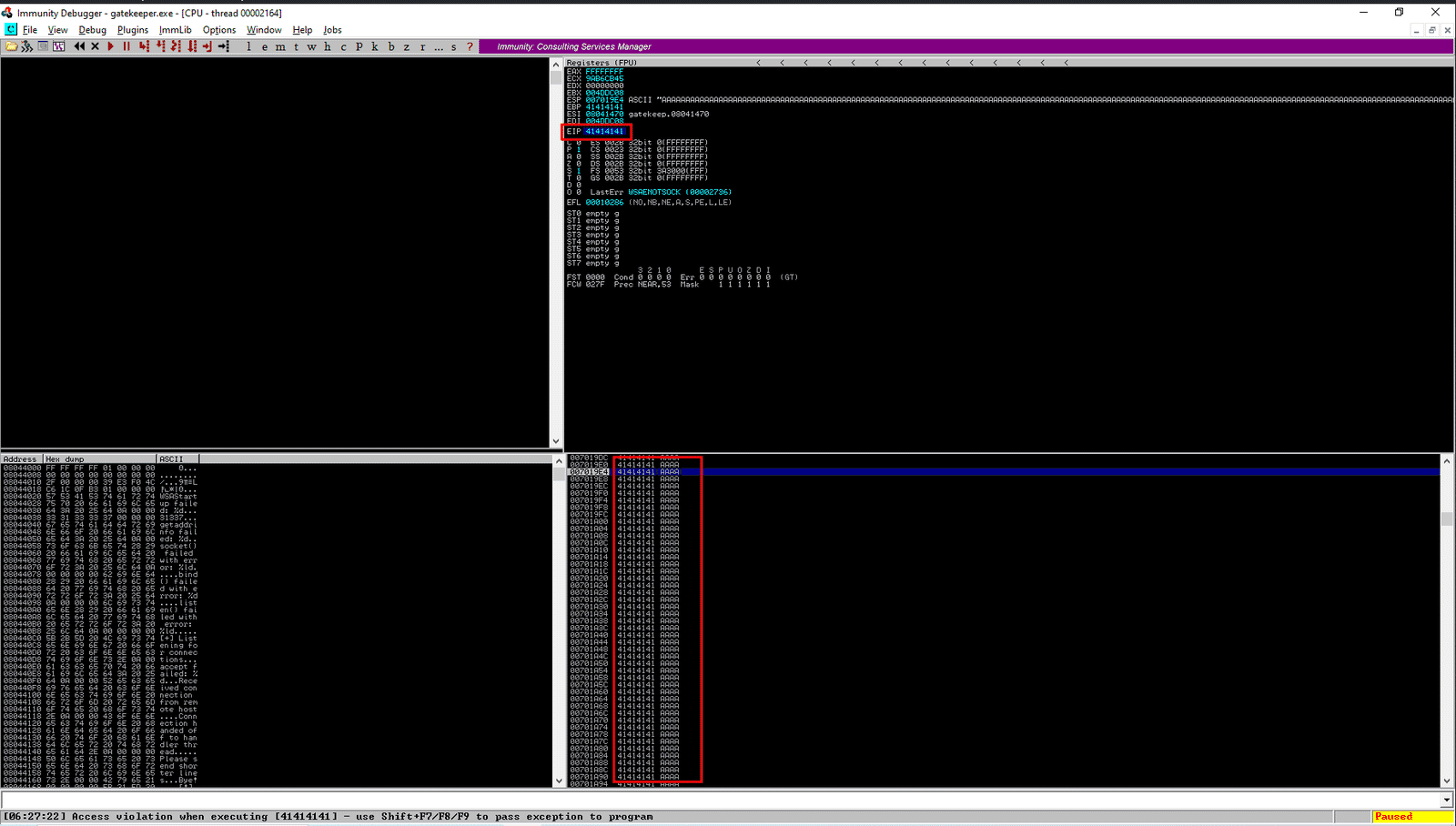Viewport: 1456px width, 826px height.
Task: Click the rewind (restart program) icon
Action: pyautogui.click(x=79, y=46)
